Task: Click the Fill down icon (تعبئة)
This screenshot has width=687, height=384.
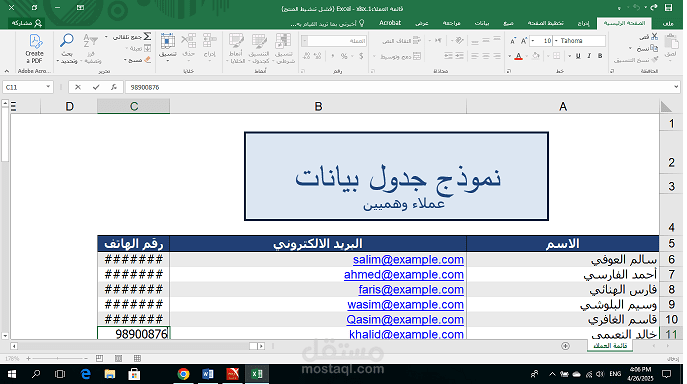Action: pyautogui.click(x=147, y=48)
